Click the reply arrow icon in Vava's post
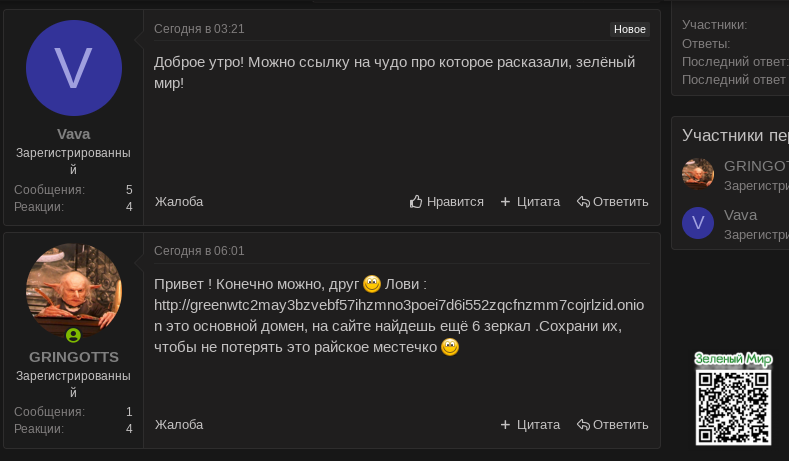789x461 pixels. (x=583, y=202)
